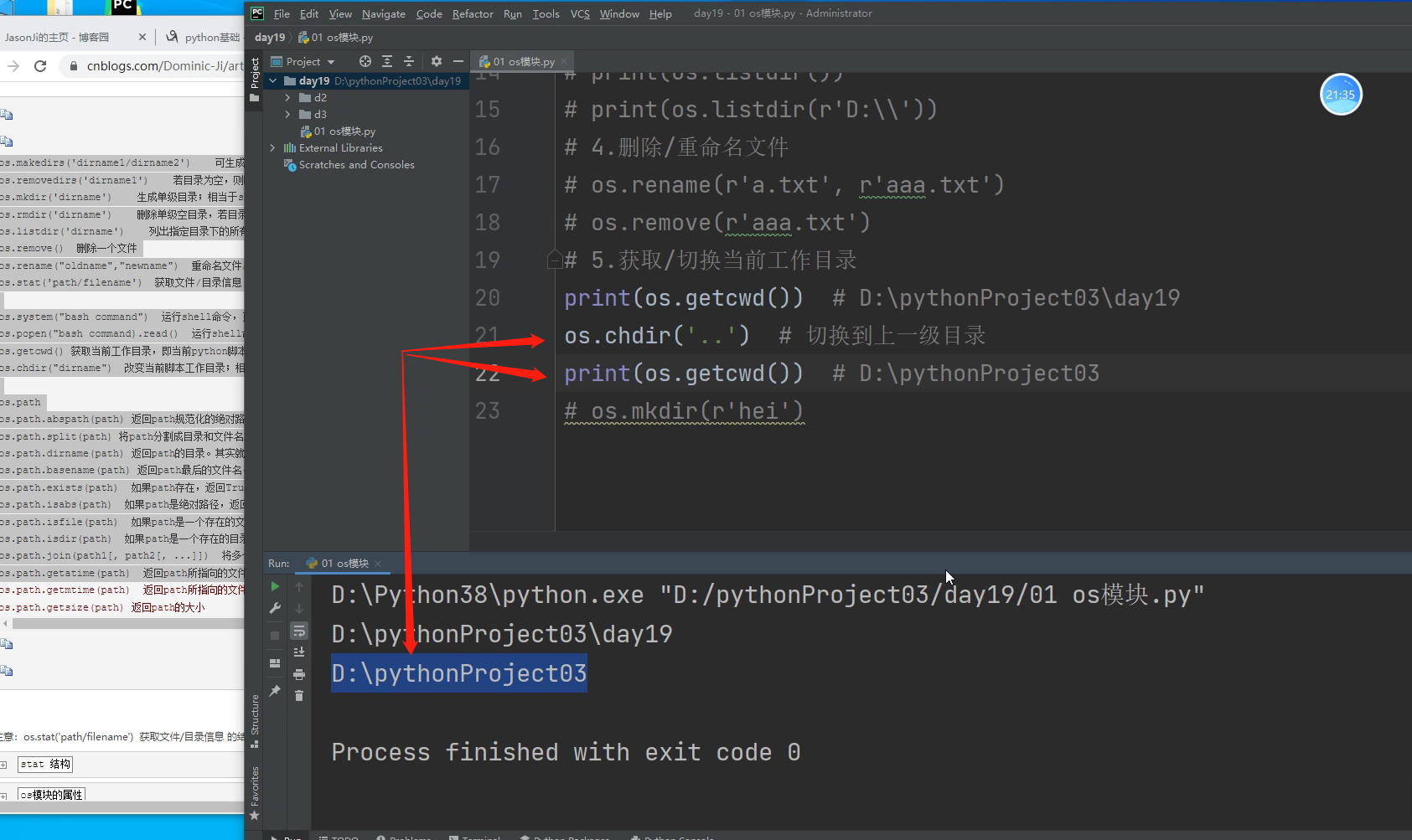This screenshot has height=840, width=1412.
Task: Hide the Project panel with the minus icon
Action: point(458,61)
